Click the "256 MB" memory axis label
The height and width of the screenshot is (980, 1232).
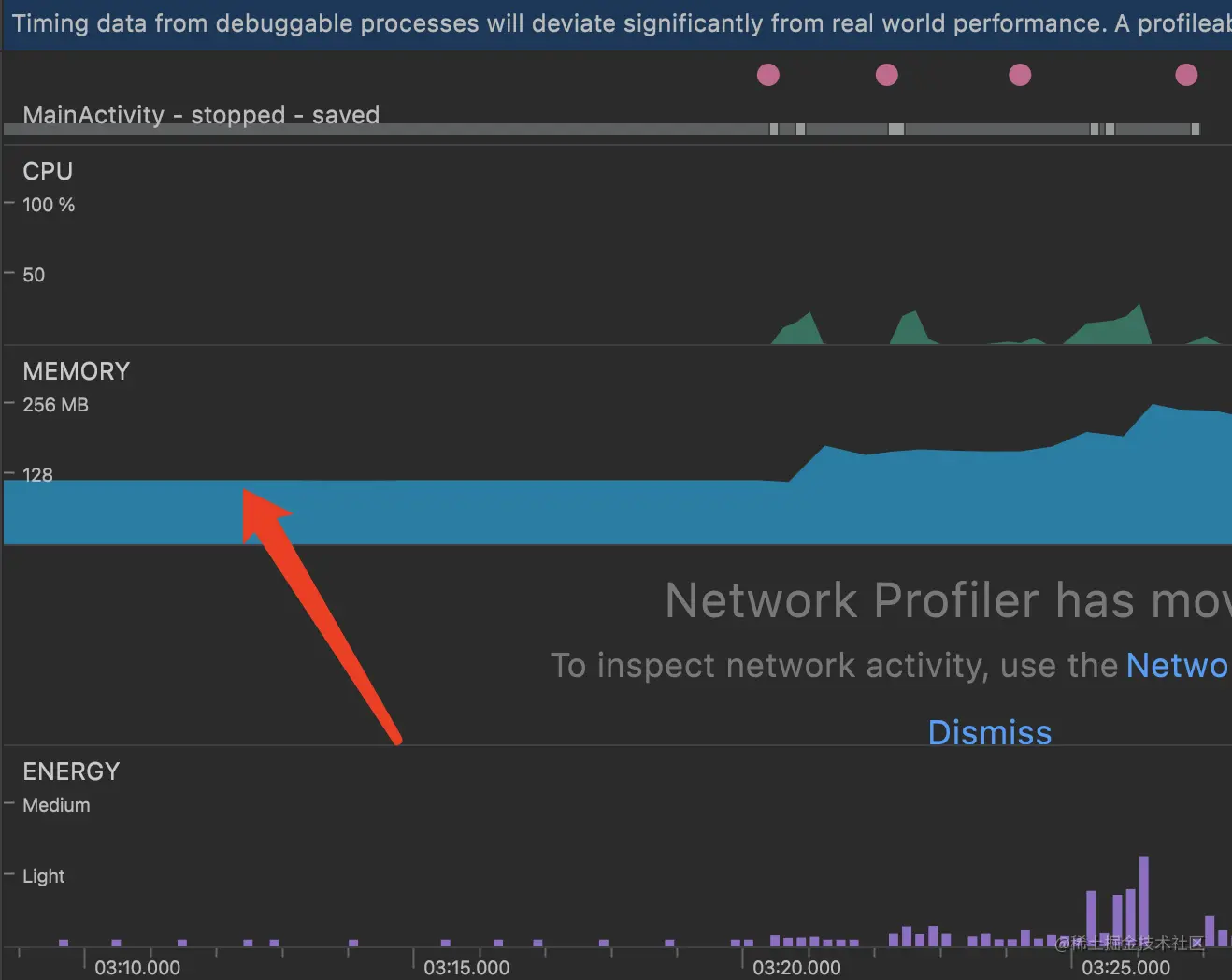[x=56, y=405]
